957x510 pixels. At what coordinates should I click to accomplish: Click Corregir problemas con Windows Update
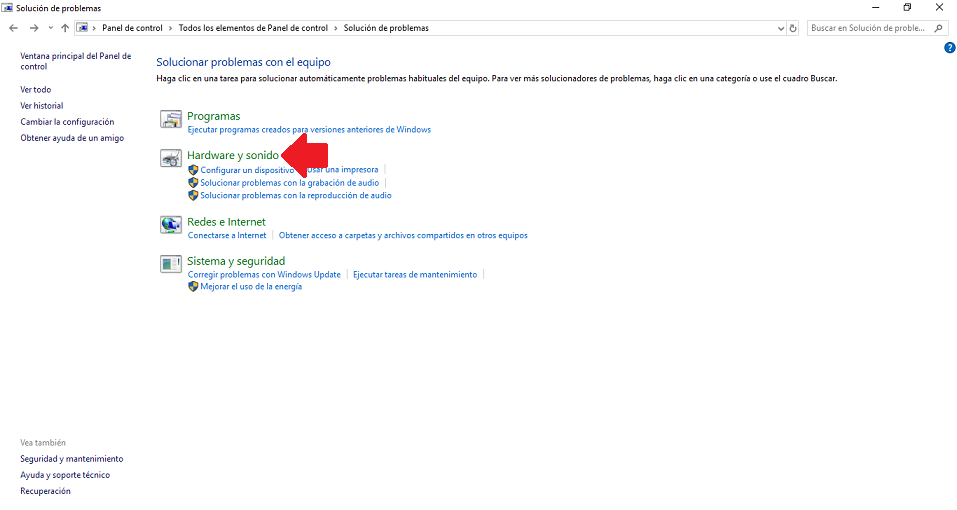tap(264, 275)
